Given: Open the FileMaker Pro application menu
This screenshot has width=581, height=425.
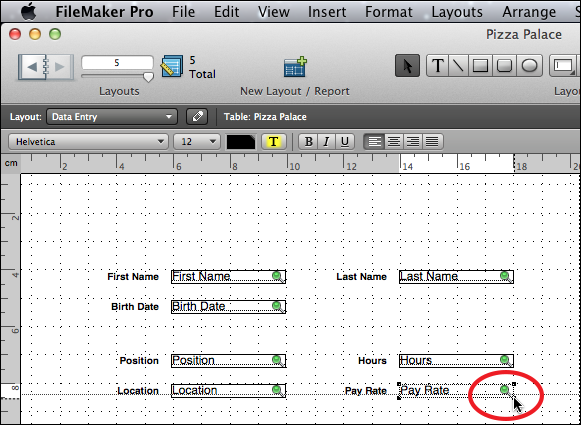Looking at the screenshot, I should pyautogui.click(x=104, y=12).
